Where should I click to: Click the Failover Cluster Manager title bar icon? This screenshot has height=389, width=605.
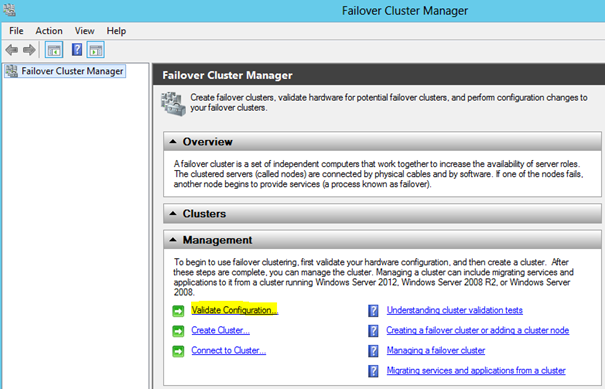pyautogui.click(x=9, y=10)
